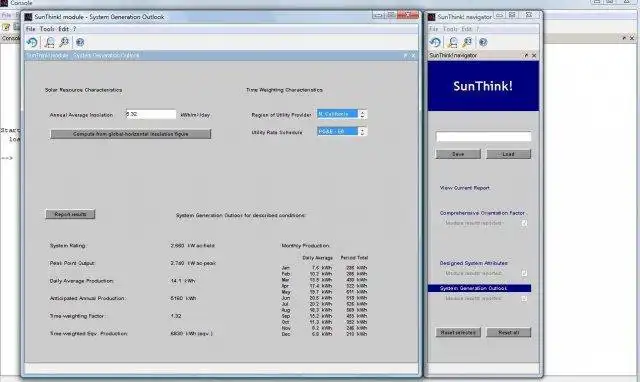Click the module window title bar app icon
640x382 pixels.
[x=28, y=17]
